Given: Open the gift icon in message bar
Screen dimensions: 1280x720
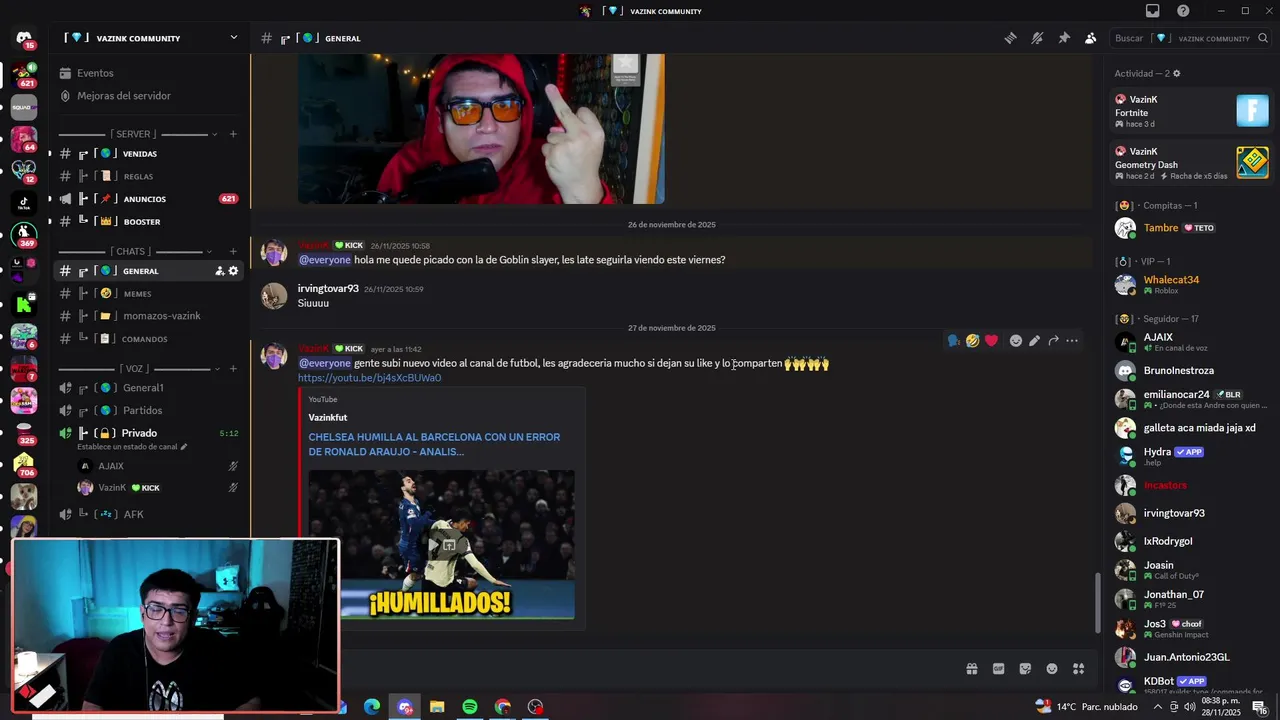Looking at the screenshot, I should (x=971, y=669).
